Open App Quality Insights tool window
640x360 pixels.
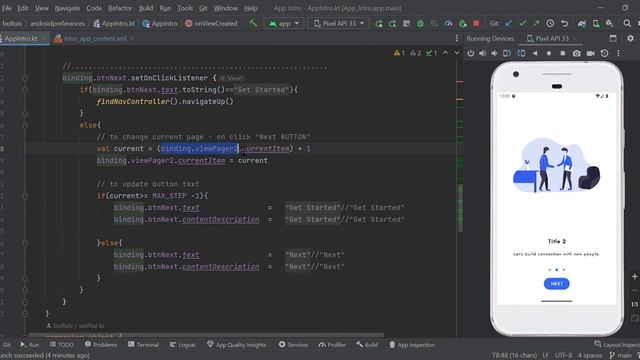[x=237, y=345]
